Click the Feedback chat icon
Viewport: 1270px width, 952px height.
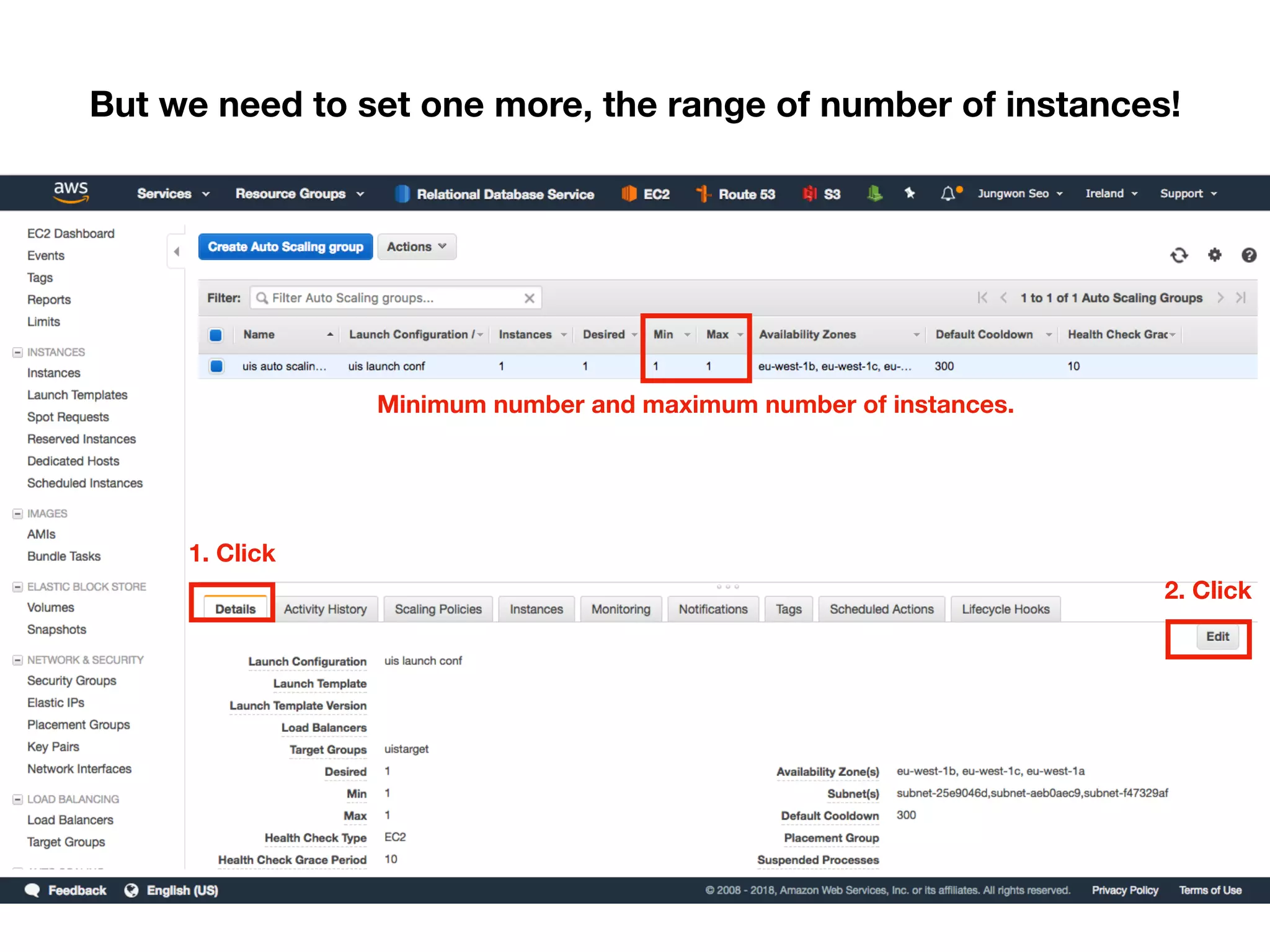32,890
